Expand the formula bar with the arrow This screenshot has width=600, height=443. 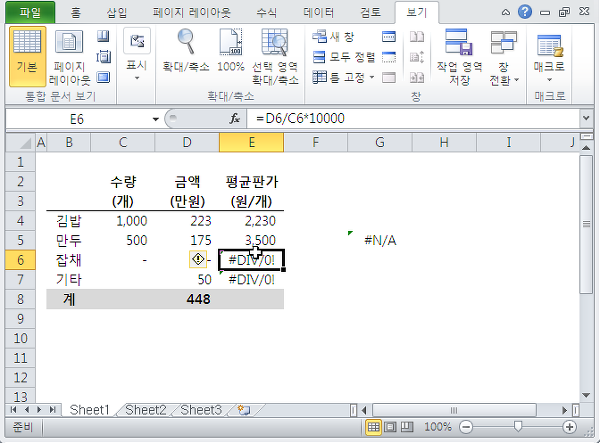pos(586,119)
